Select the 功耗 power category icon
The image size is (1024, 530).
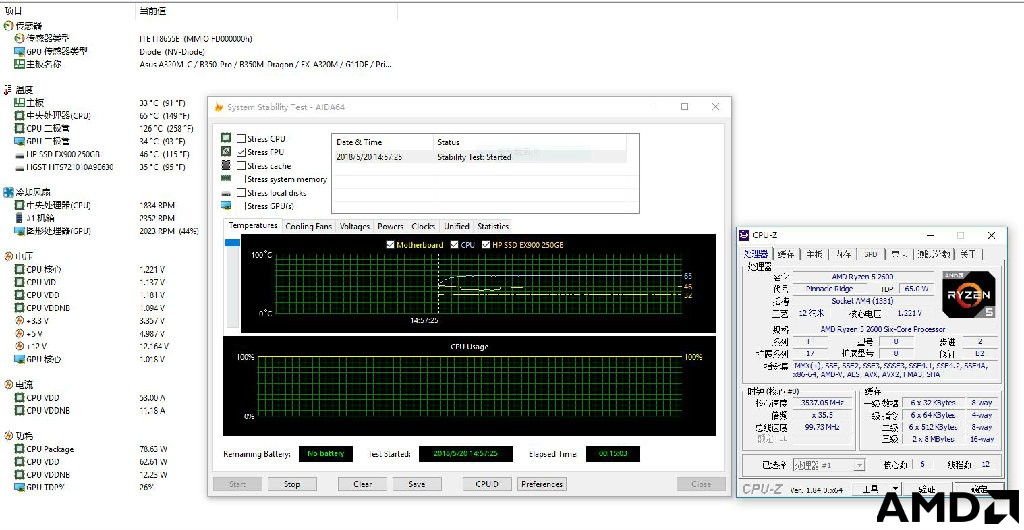(x=8, y=435)
